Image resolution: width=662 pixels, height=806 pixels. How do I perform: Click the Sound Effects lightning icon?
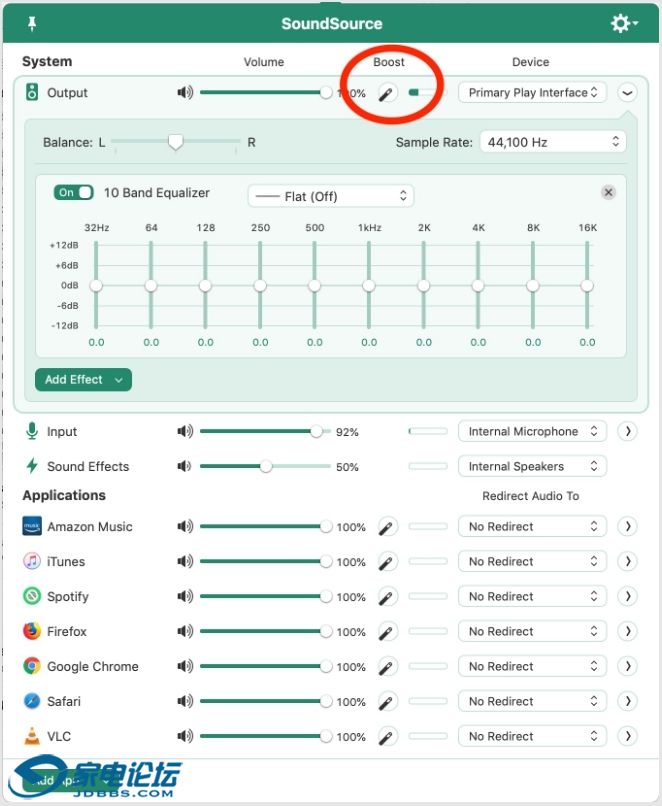tap(32, 466)
